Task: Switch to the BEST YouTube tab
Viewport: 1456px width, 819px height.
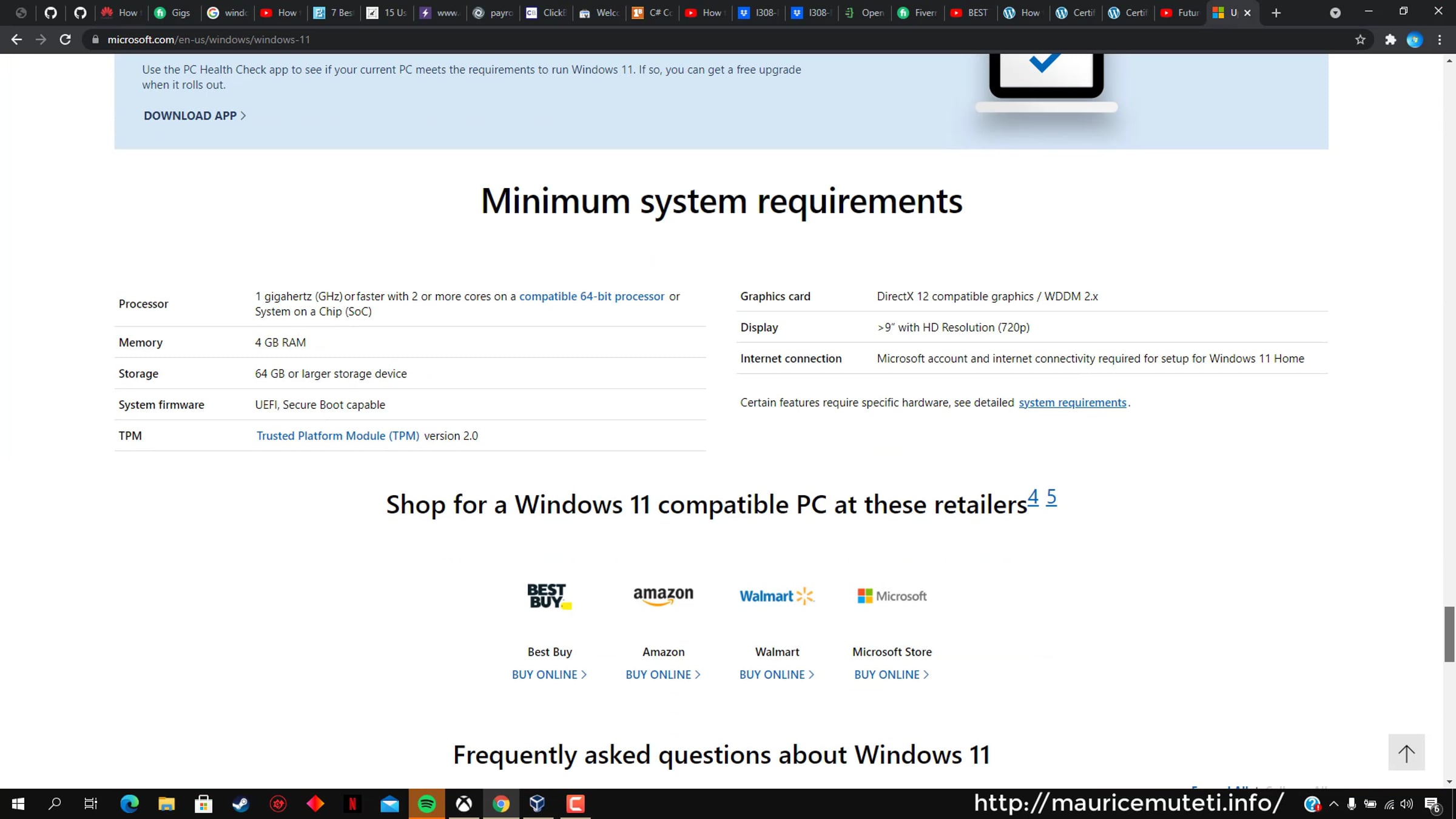Action: 971,13
